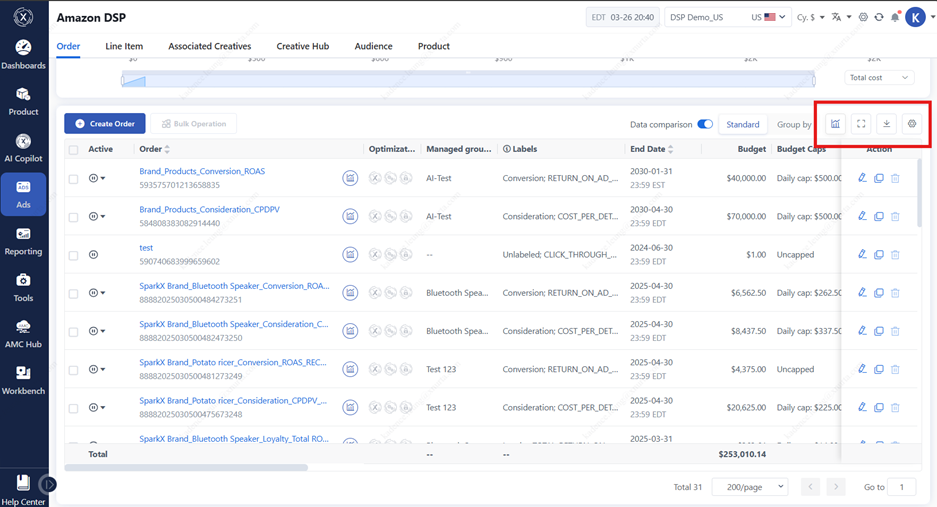Click edit pencil for Brand_Products_Conversion_ROAS row

pos(862,178)
